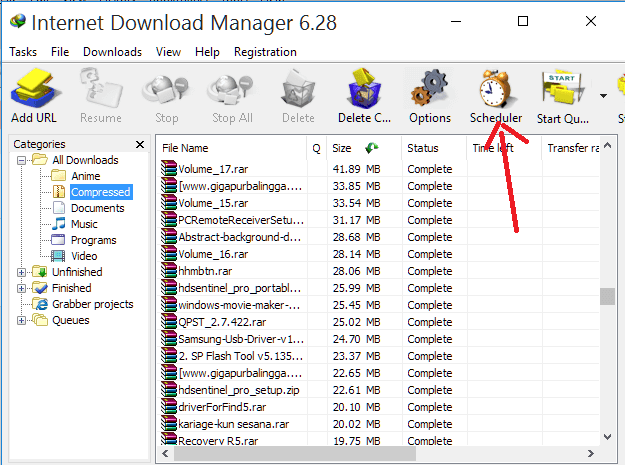The image size is (625, 465).
Task: Click the scroll down arrow of file list
Action: (x=607, y=437)
